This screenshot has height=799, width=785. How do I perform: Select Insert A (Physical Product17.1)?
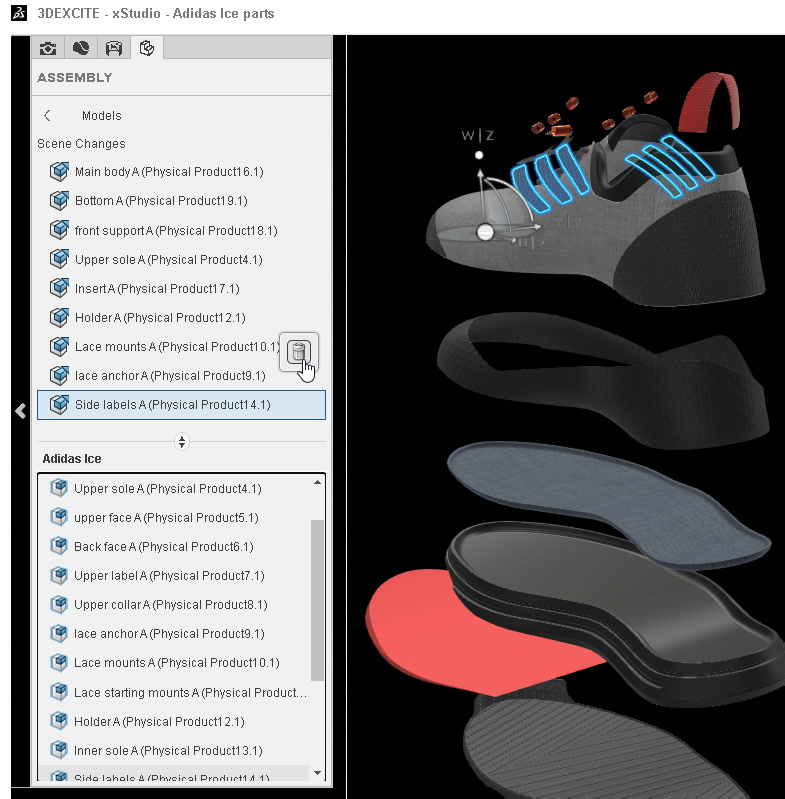click(181, 289)
